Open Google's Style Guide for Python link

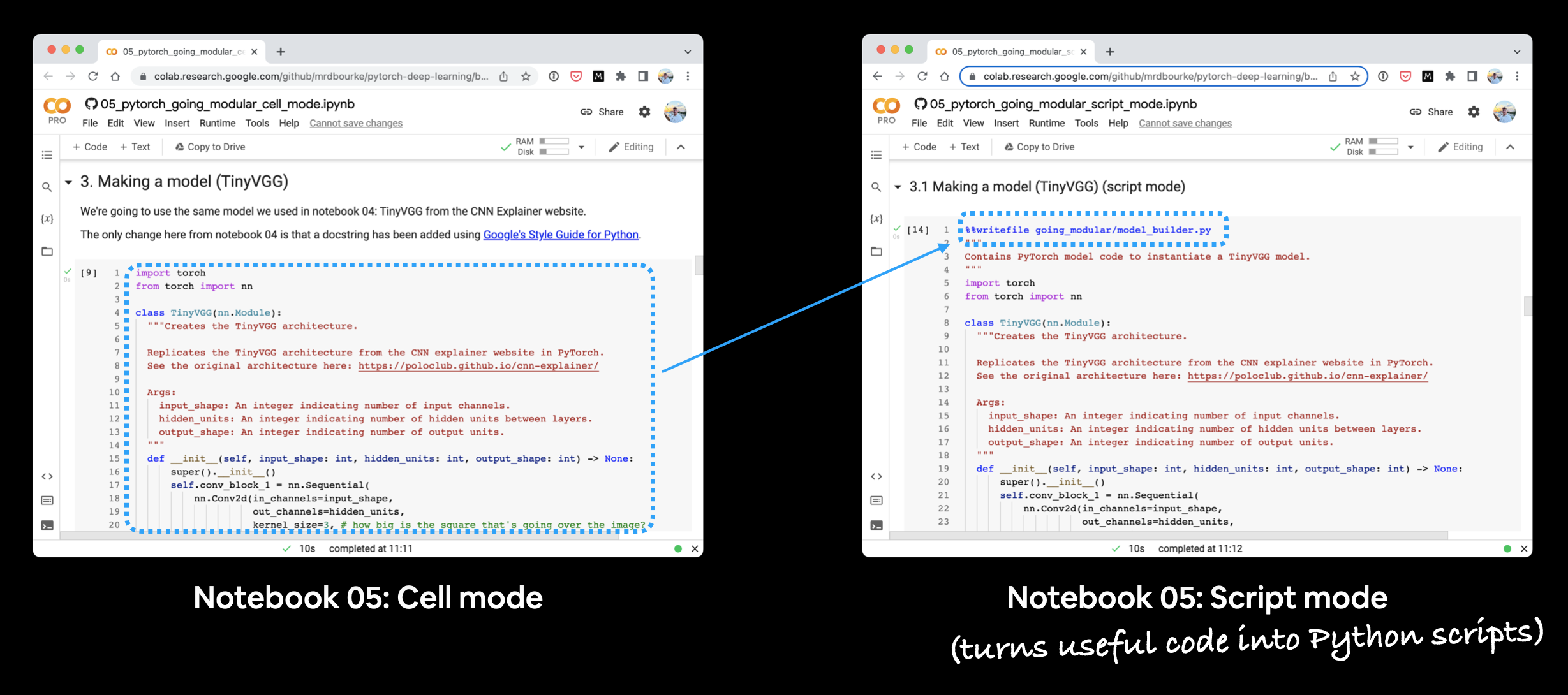point(560,235)
